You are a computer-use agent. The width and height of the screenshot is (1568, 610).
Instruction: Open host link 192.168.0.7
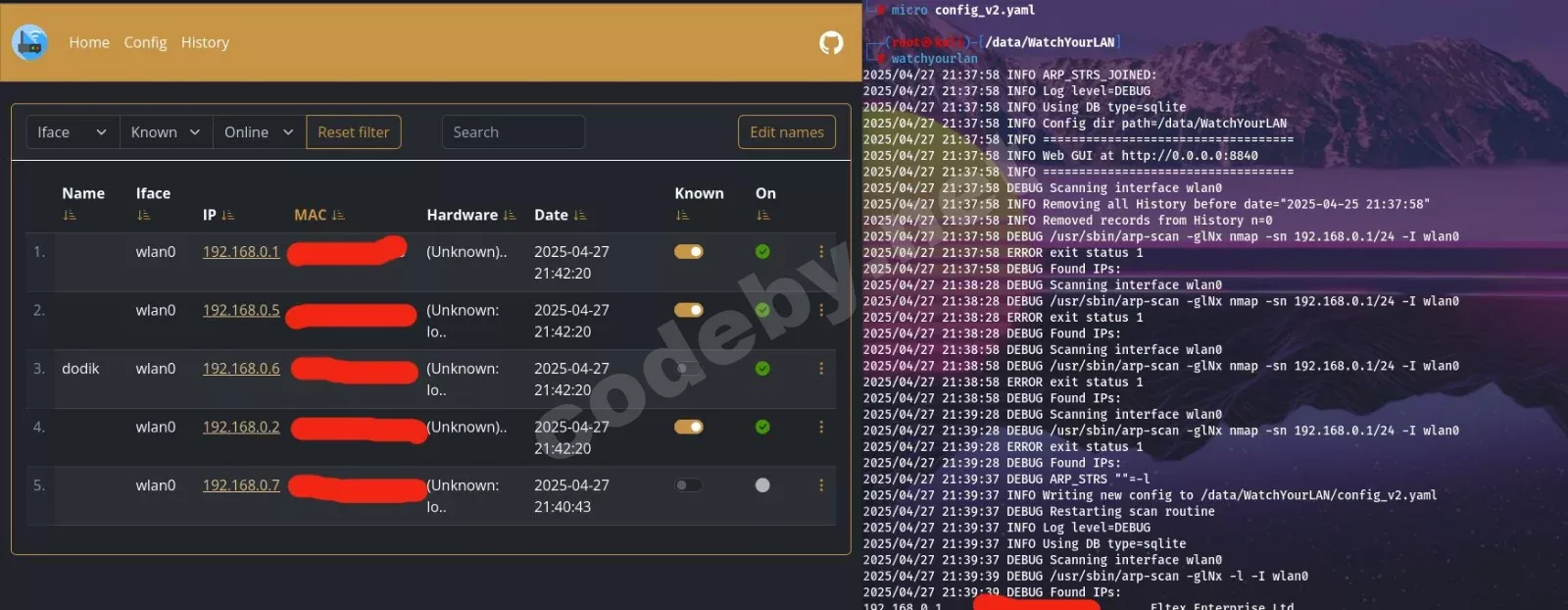(x=241, y=485)
